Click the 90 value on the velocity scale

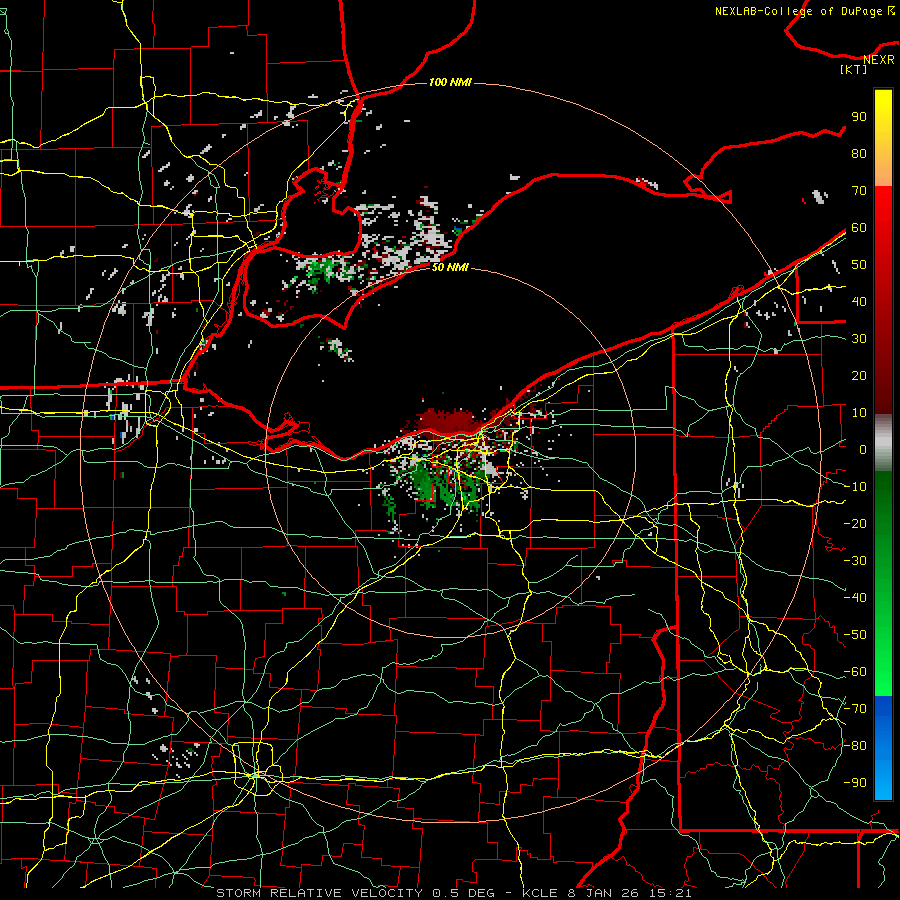tap(859, 117)
